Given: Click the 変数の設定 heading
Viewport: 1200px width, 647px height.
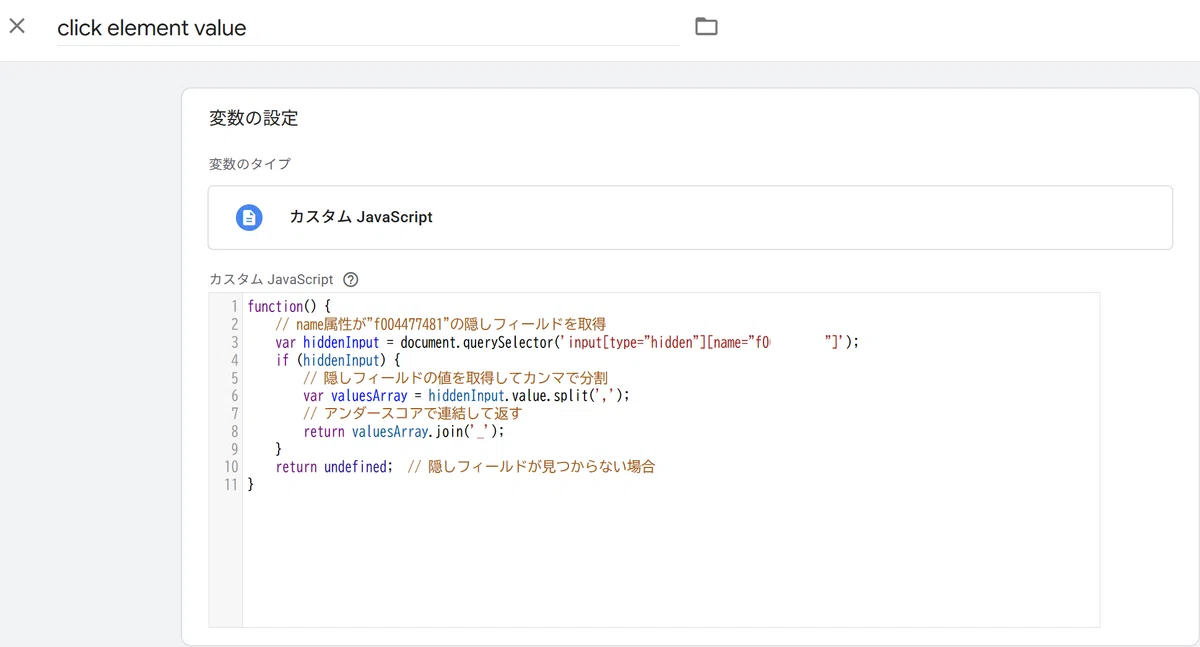Looking at the screenshot, I should 254,118.
